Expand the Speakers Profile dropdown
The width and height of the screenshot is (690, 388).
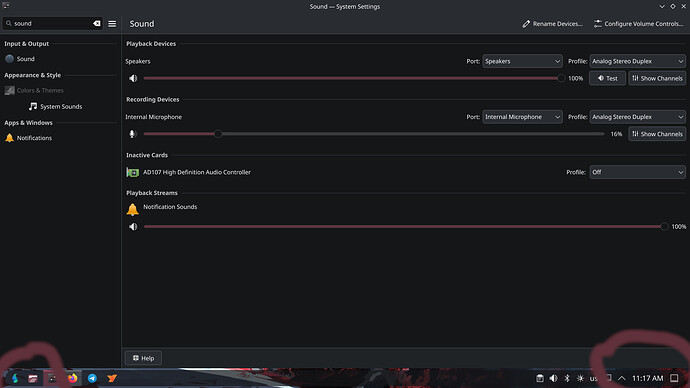[x=637, y=61]
